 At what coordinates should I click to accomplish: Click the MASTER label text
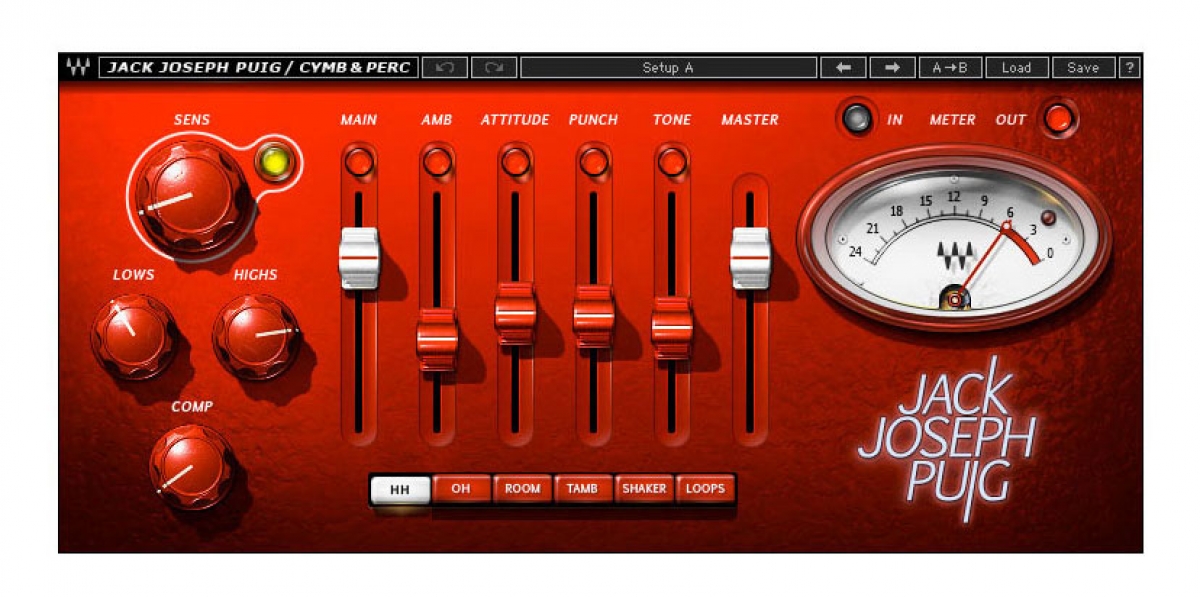(x=750, y=120)
